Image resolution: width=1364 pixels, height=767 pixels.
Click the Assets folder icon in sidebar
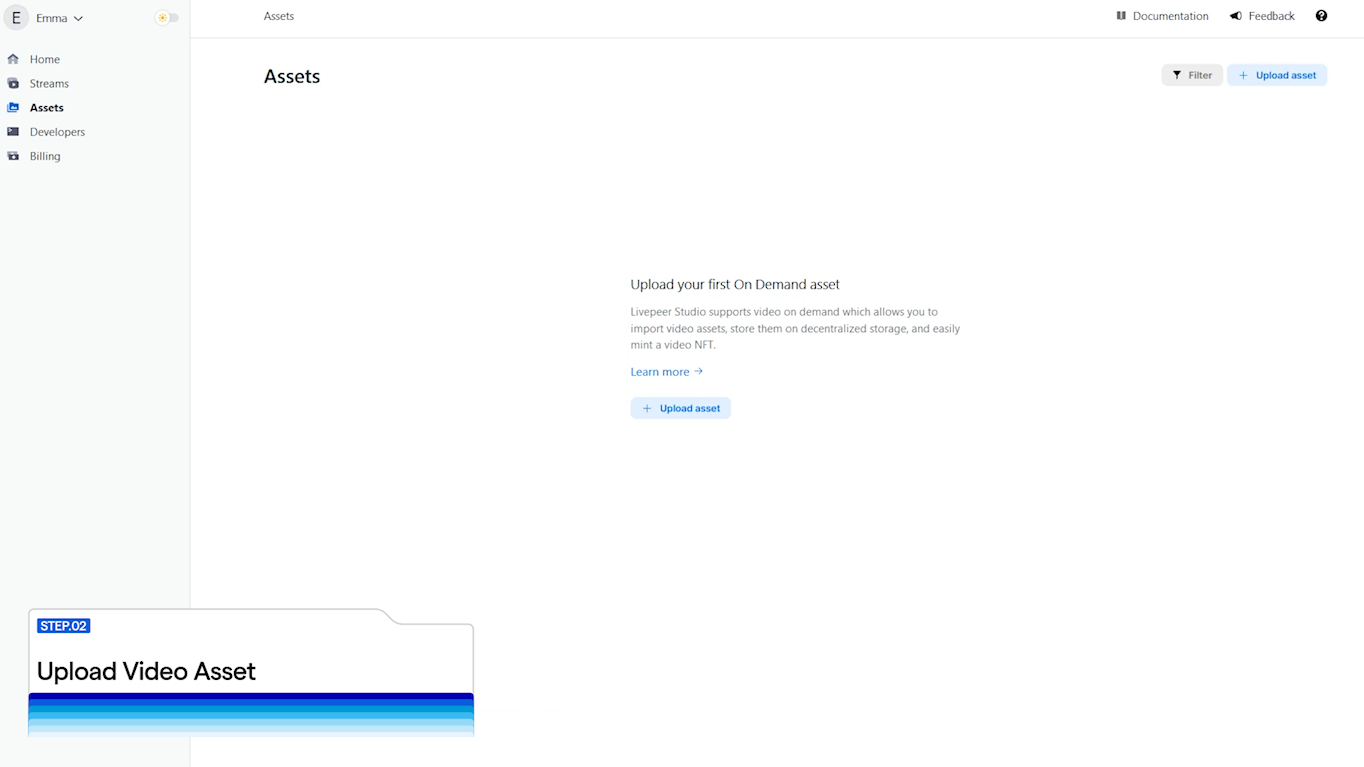13,108
